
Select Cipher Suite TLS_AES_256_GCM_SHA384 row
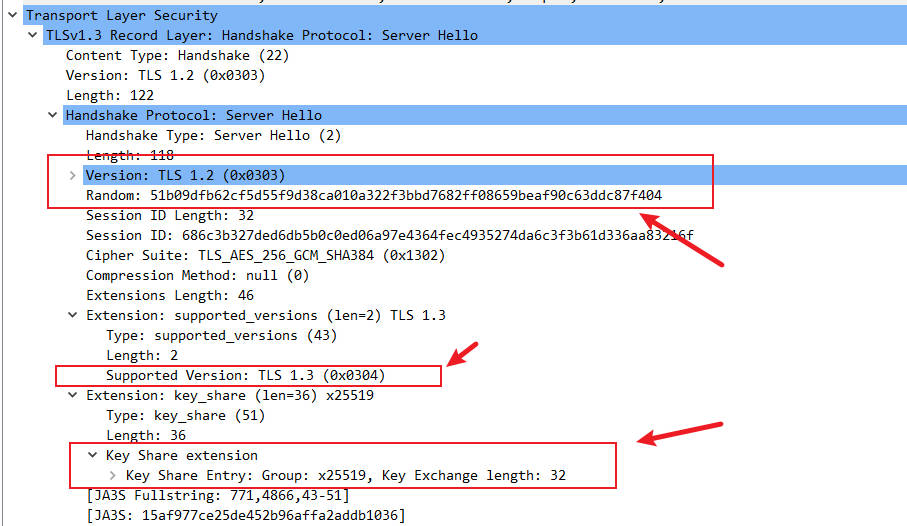pos(266,255)
